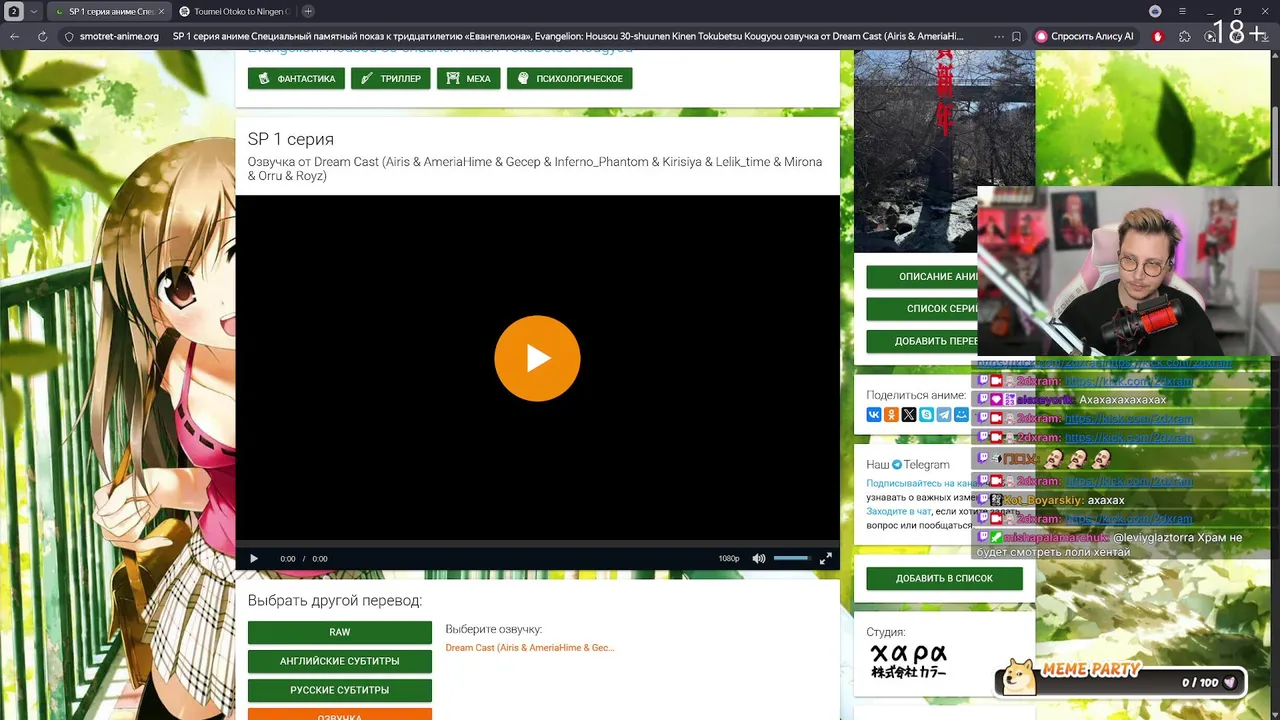Bookmark the page with the bookmark icon

click(1016, 36)
